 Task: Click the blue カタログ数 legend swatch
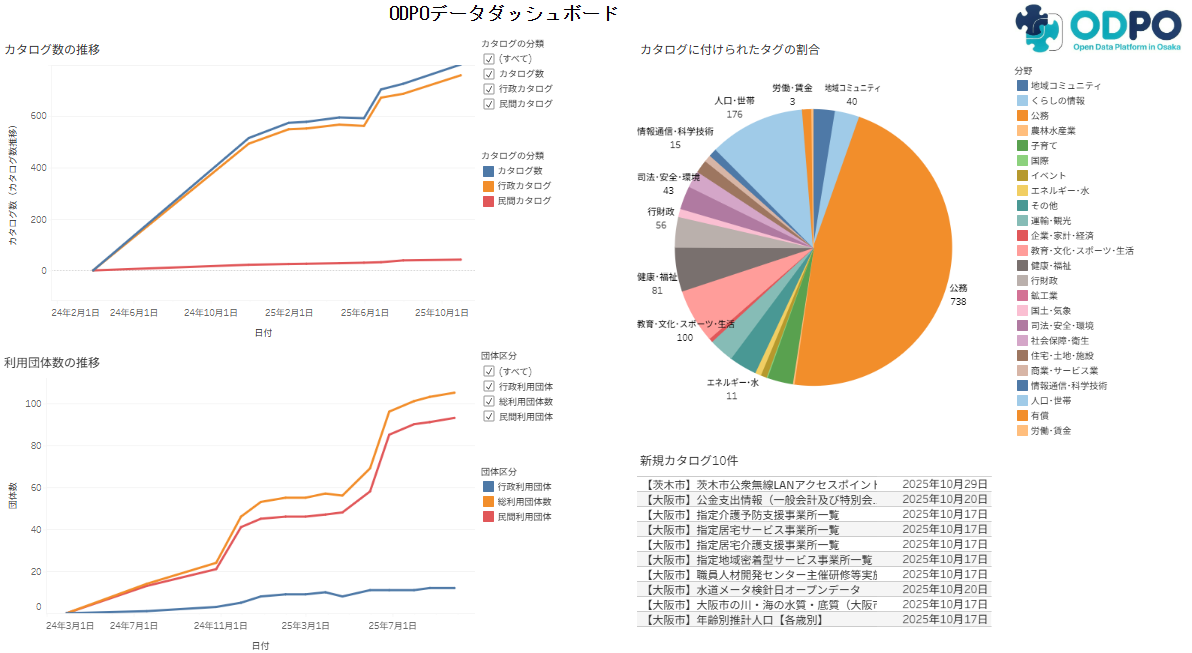click(x=489, y=171)
